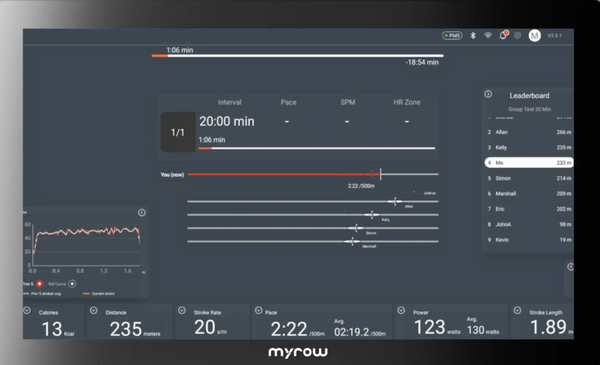Click the 1/1 interval counter box
This screenshot has height=365, width=600.
(178, 132)
